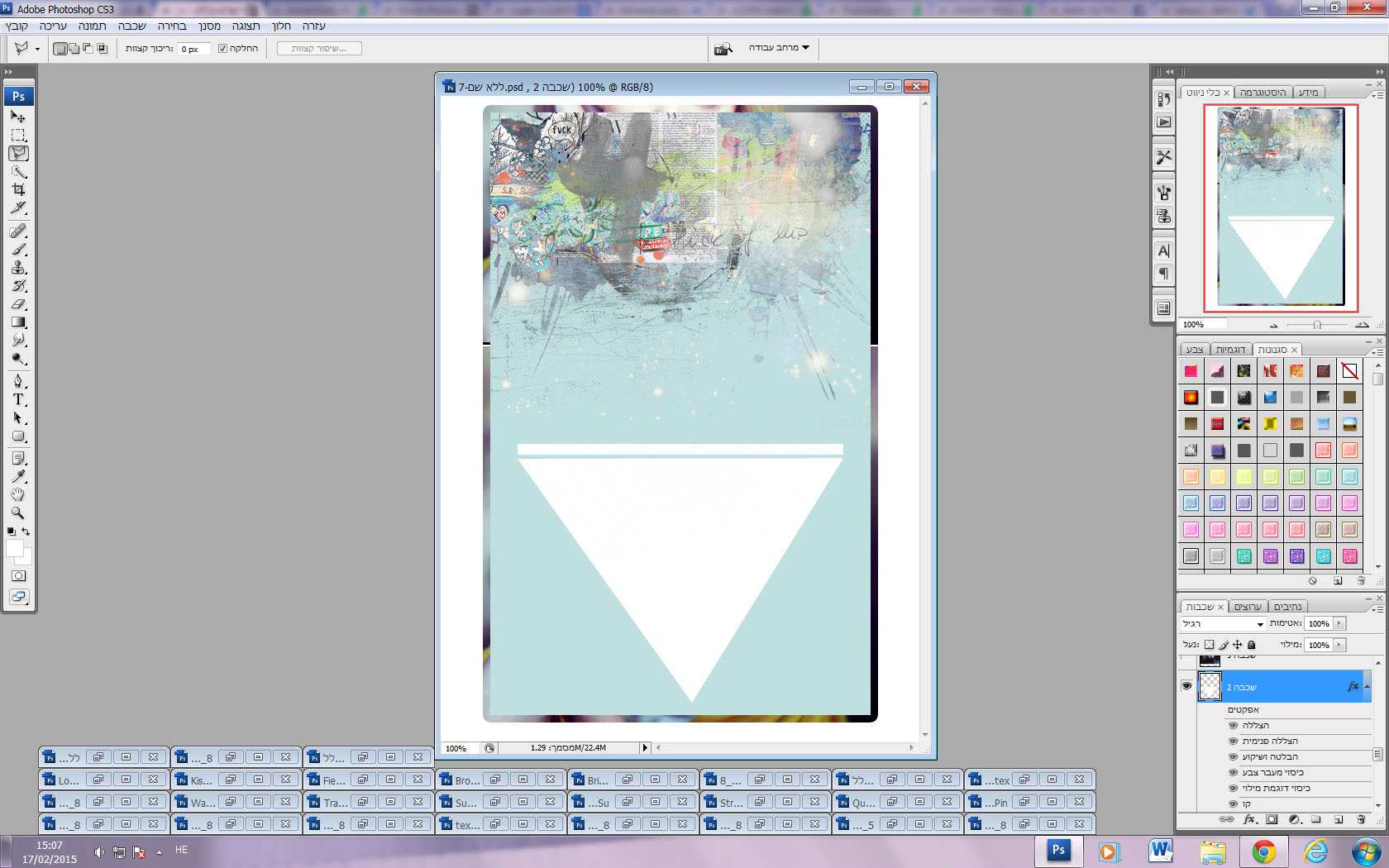1389x868 pixels.
Task: Hide layer שכבה 2 with eye icon
Action: pyautogui.click(x=1186, y=686)
